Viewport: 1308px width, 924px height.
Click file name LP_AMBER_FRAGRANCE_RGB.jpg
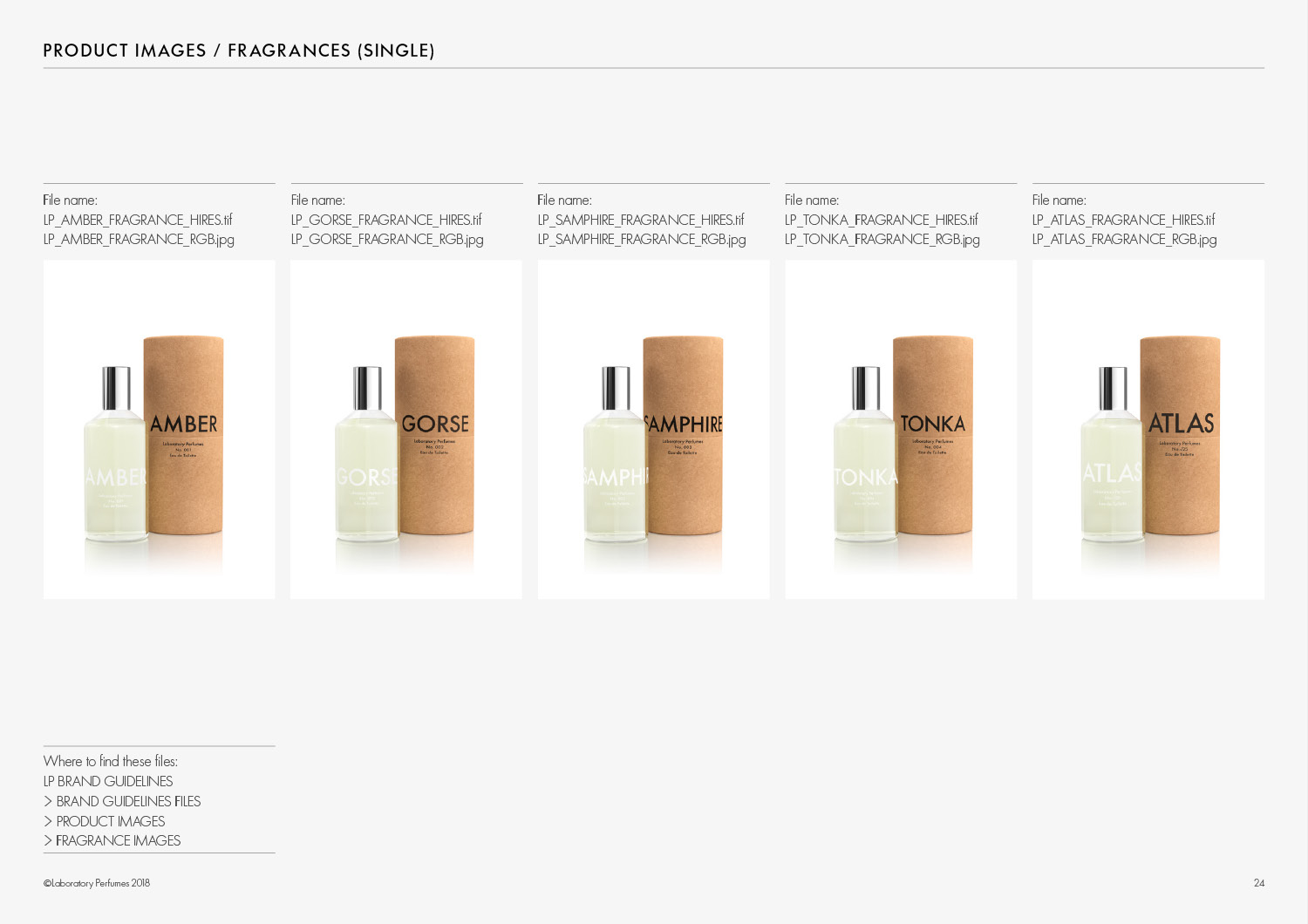[x=139, y=239]
